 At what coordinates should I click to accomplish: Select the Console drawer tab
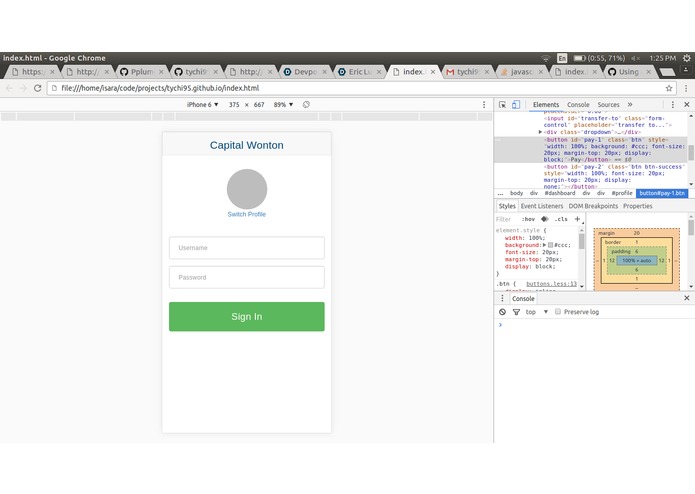point(523,298)
